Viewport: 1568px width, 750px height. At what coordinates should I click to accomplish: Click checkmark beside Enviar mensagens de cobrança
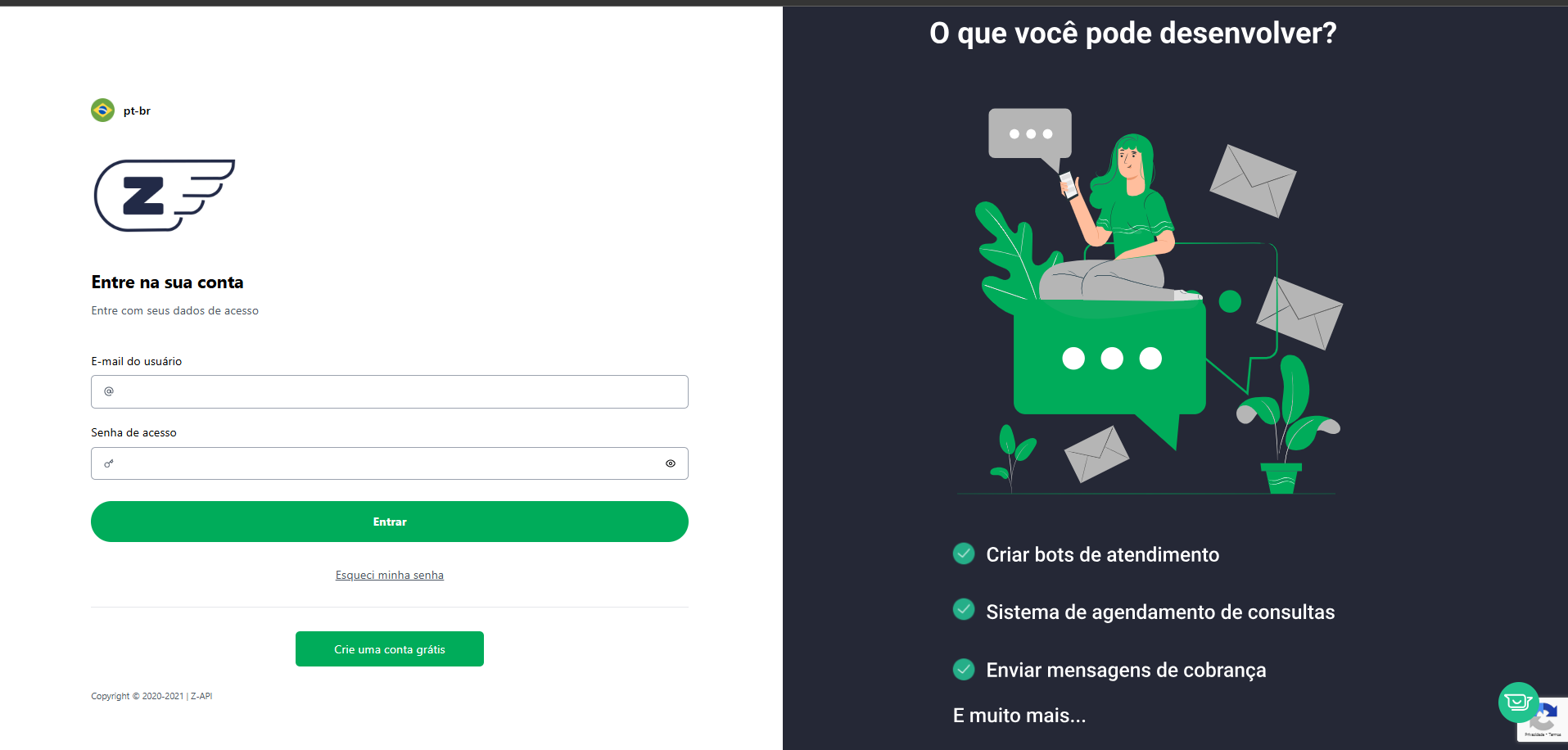click(x=964, y=669)
